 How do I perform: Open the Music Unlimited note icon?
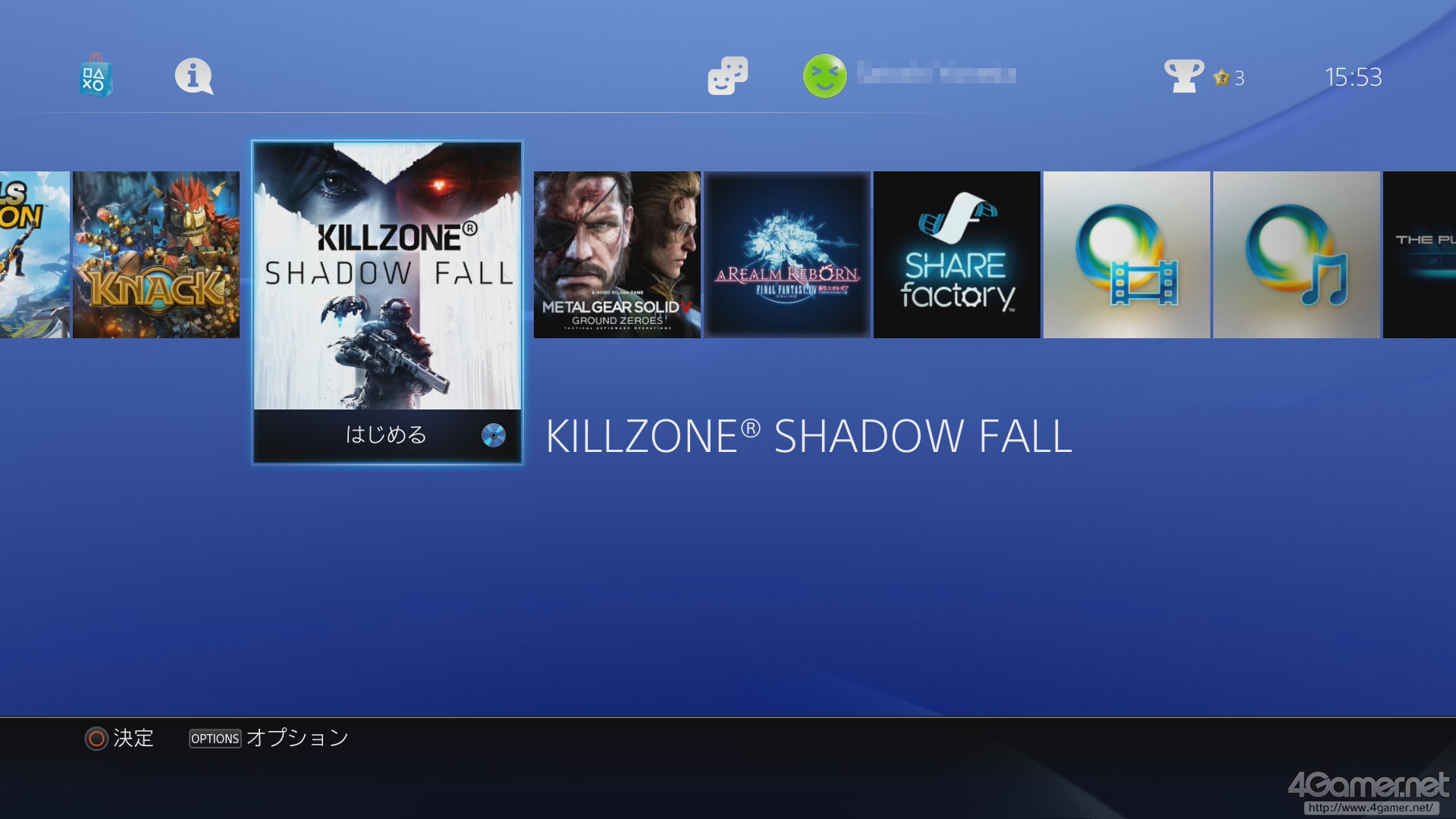(1297, 255)
